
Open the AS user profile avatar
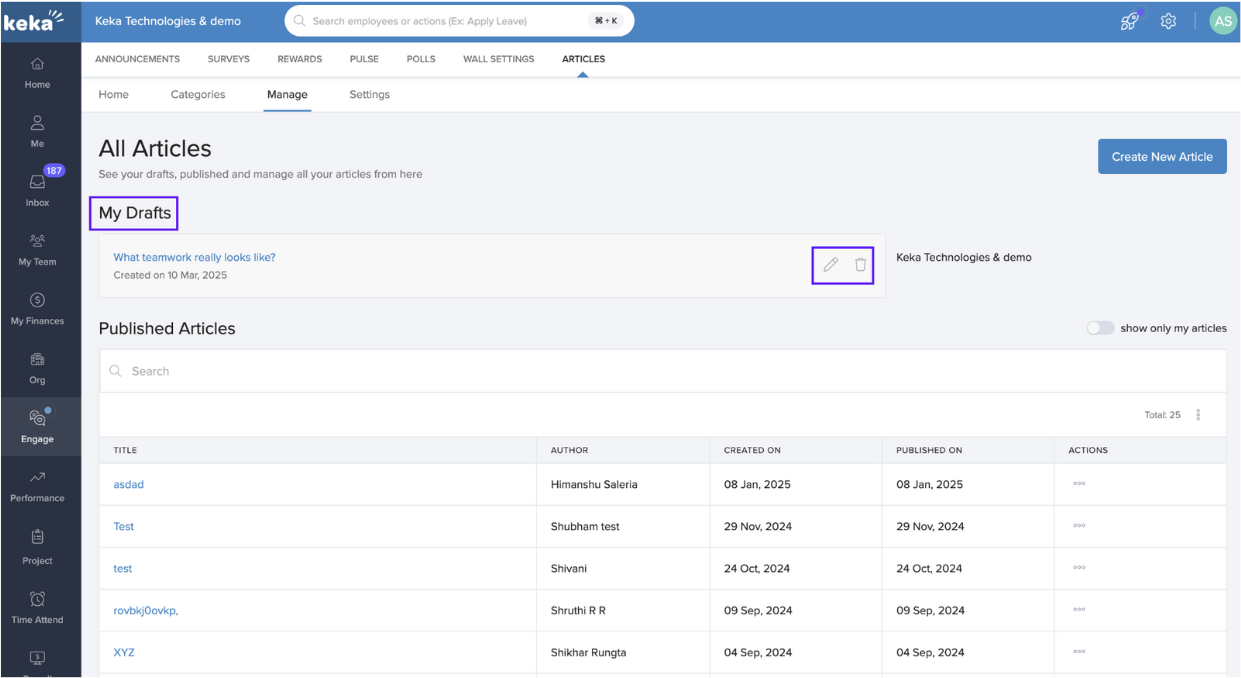[x=1222, y=21]
